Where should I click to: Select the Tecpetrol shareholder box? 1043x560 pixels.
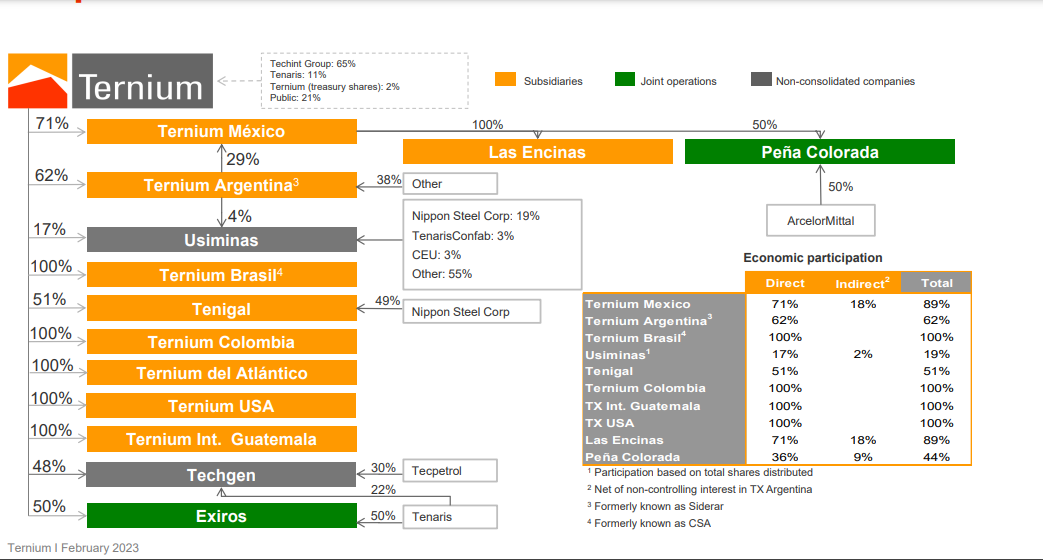(x=449, y=470)
